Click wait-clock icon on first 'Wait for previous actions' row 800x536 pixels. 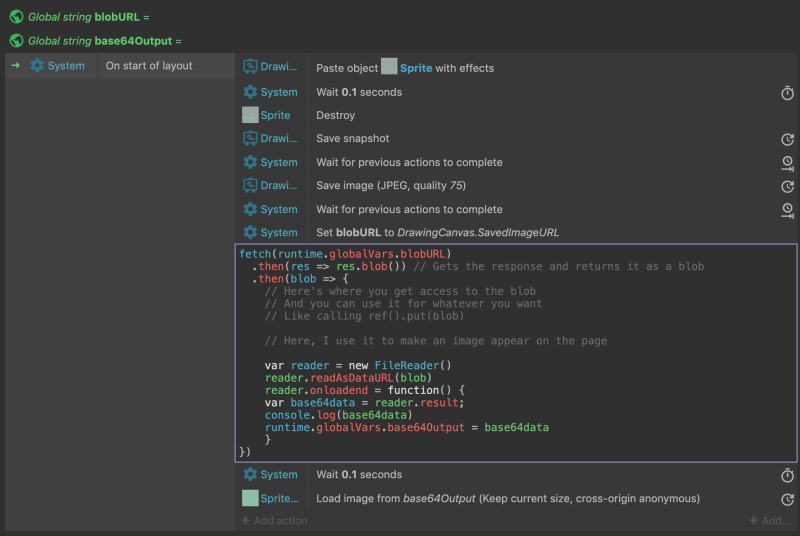click(x=787, y=163)
